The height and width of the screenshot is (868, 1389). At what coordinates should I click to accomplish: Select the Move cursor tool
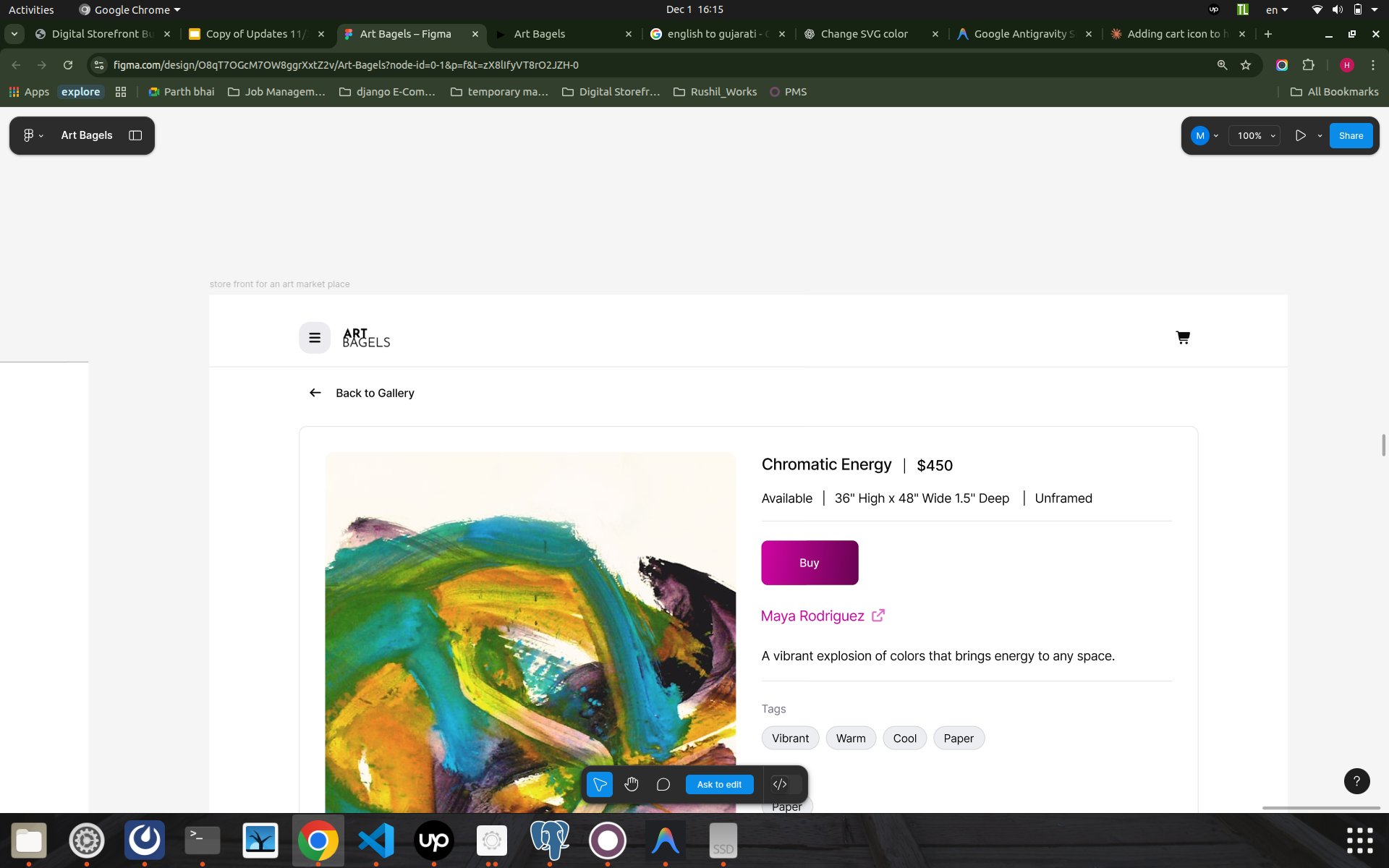tap(599, 784)
